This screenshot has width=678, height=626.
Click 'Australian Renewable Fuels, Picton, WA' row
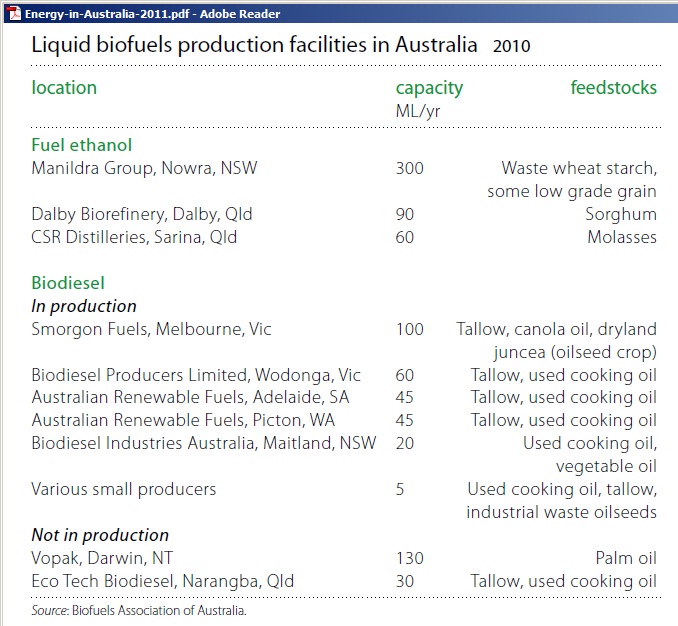click(183, 421)
